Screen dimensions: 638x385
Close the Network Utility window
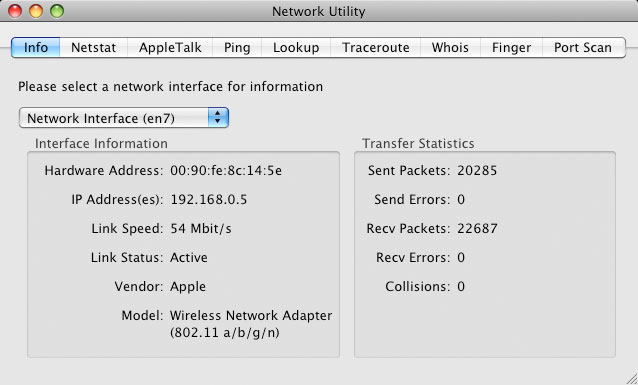[15, 11]
